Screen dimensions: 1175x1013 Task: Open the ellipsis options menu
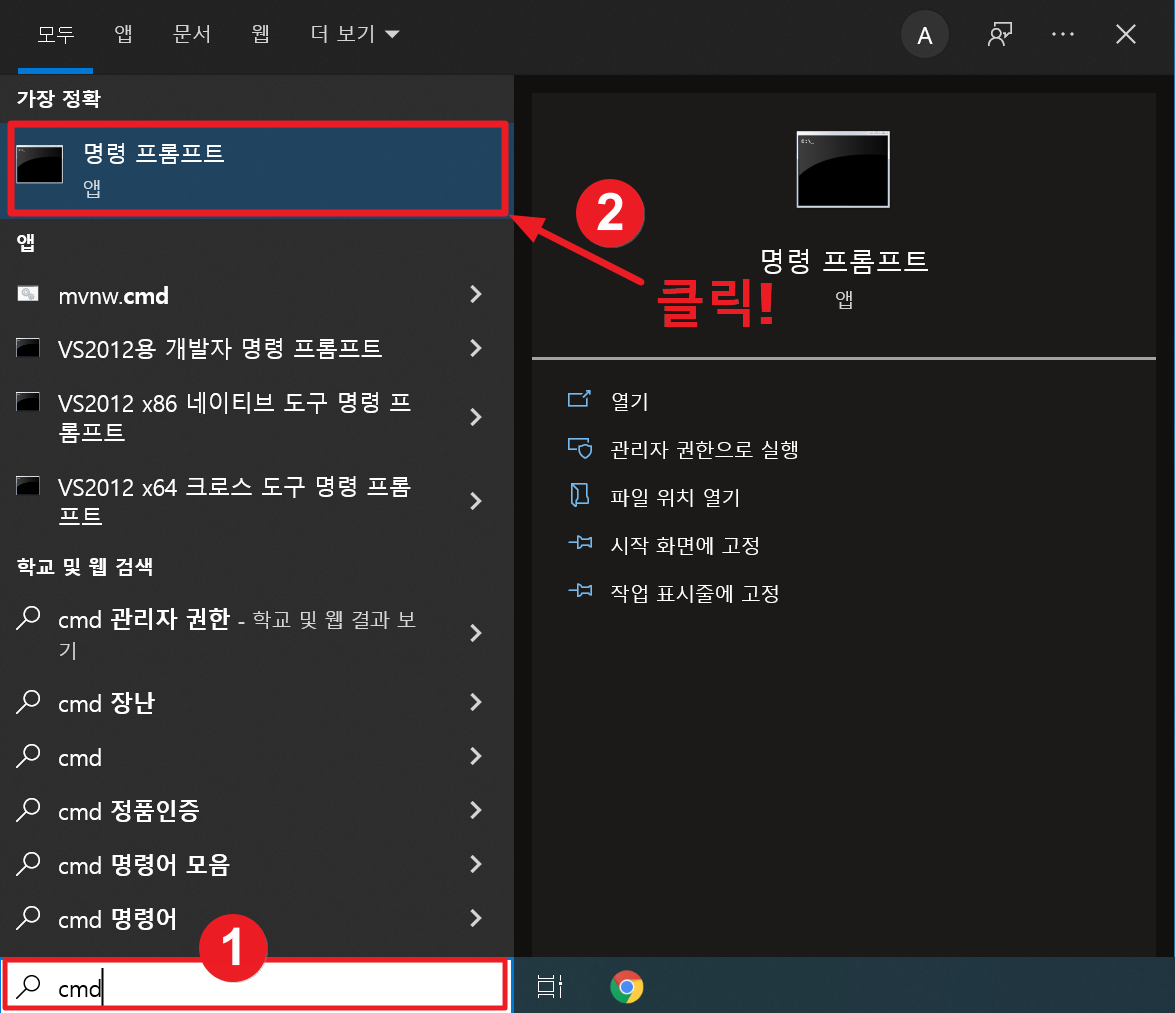point(1063,34)
